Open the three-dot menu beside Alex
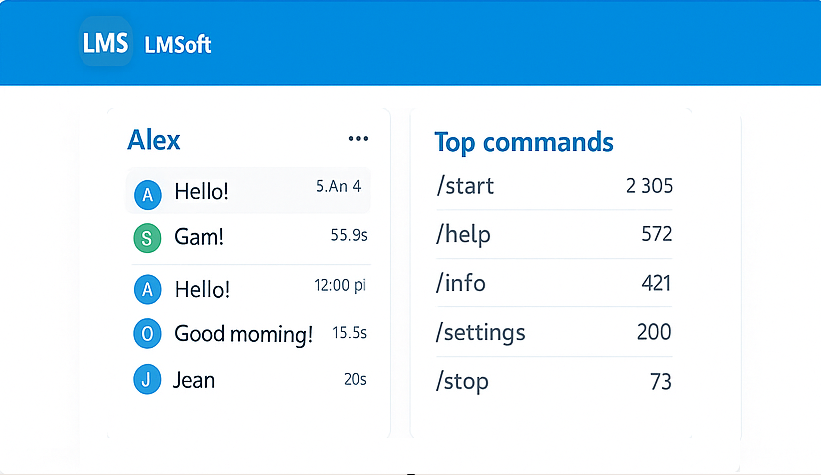The width and height of the screenshot is (821, 475). (358, 139)
